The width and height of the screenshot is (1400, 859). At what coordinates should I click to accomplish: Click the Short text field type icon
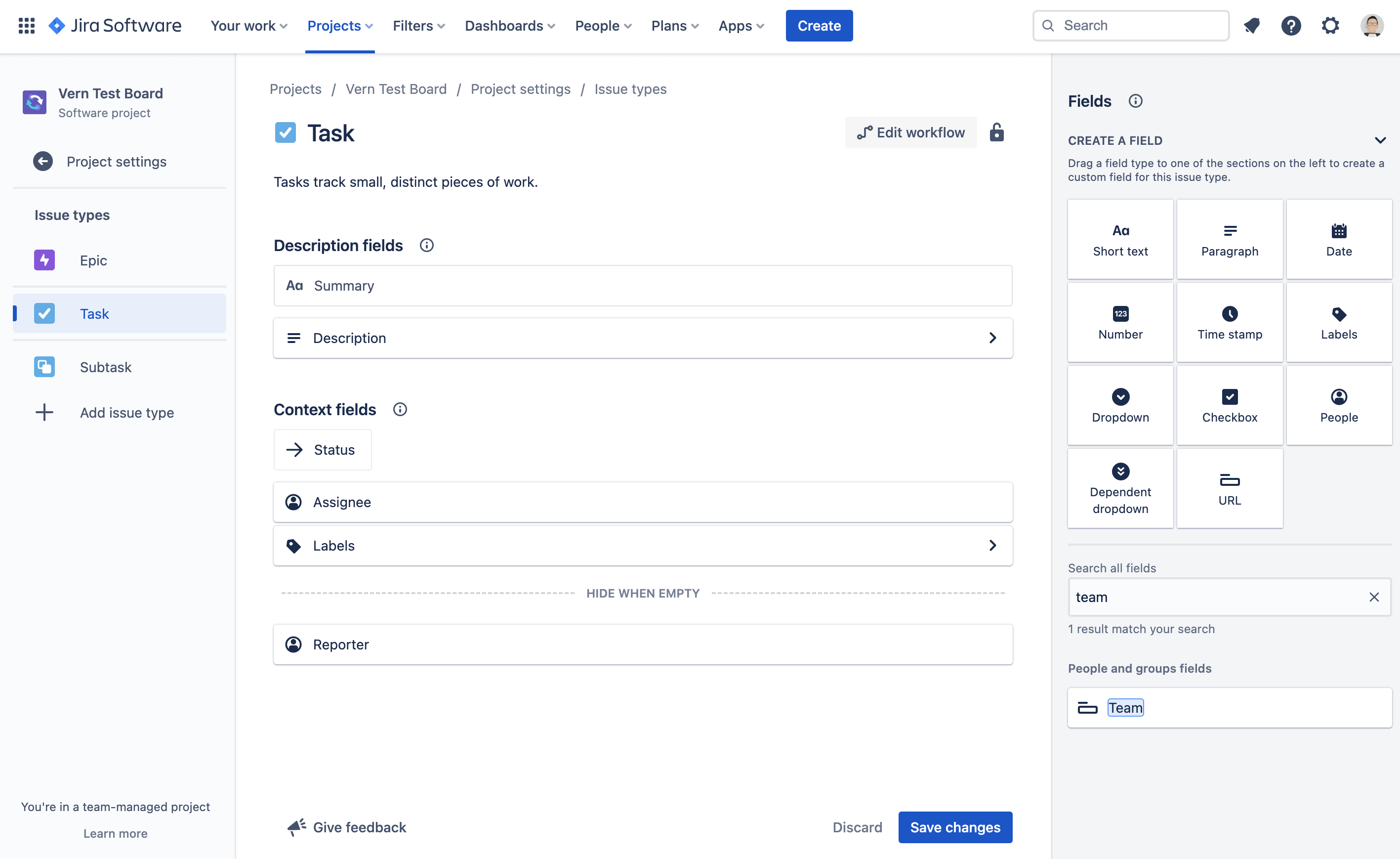click(1120, 230)
